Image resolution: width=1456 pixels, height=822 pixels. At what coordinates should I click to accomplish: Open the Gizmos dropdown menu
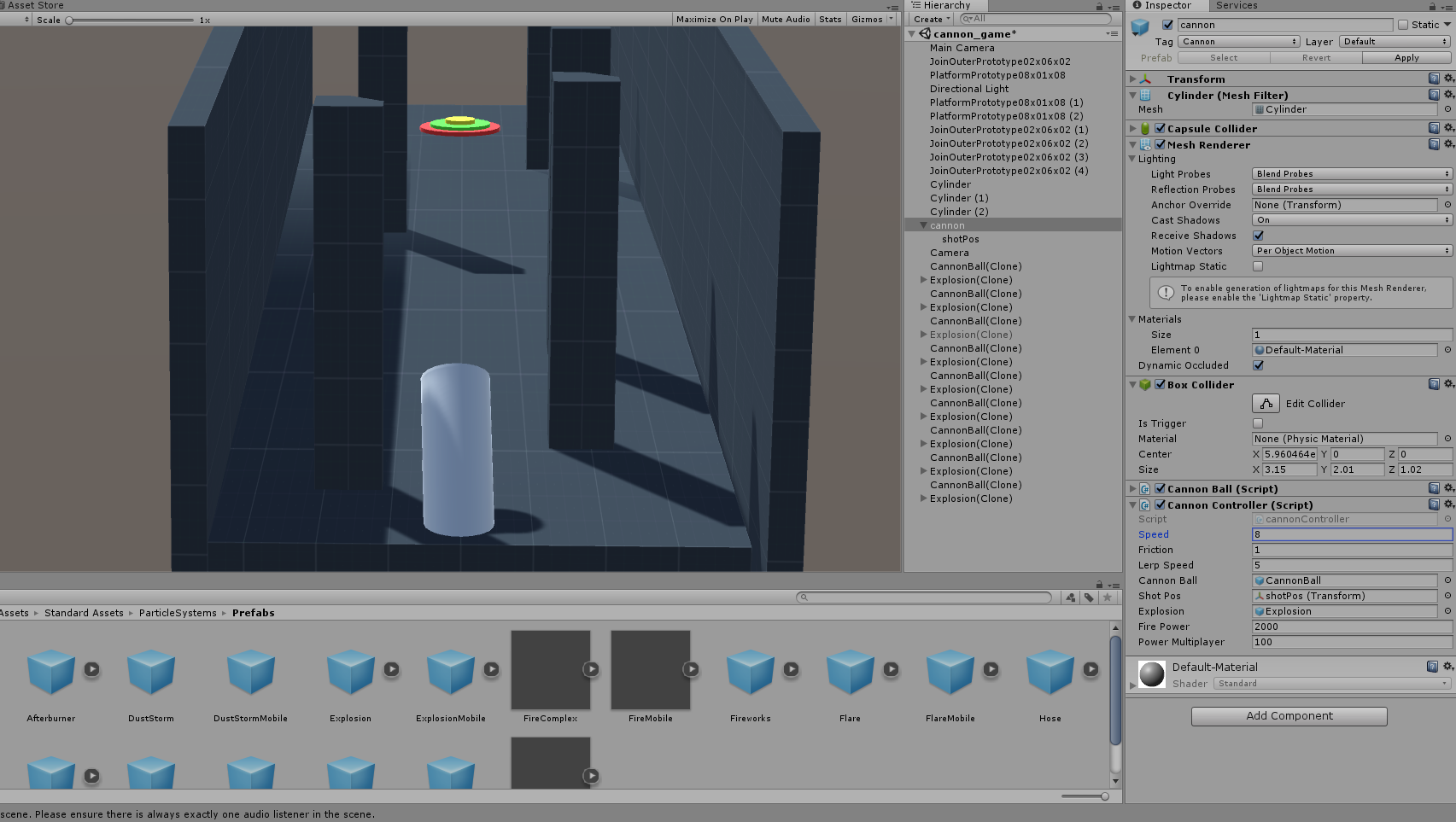pyautogui.click(x=872, y=19)
